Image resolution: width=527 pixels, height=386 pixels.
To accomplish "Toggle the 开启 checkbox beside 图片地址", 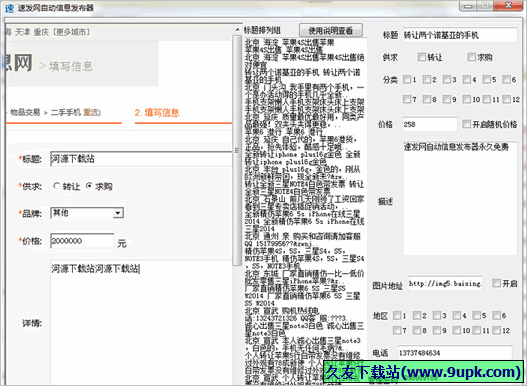I will pyautogui.click(x=496, y=283).
